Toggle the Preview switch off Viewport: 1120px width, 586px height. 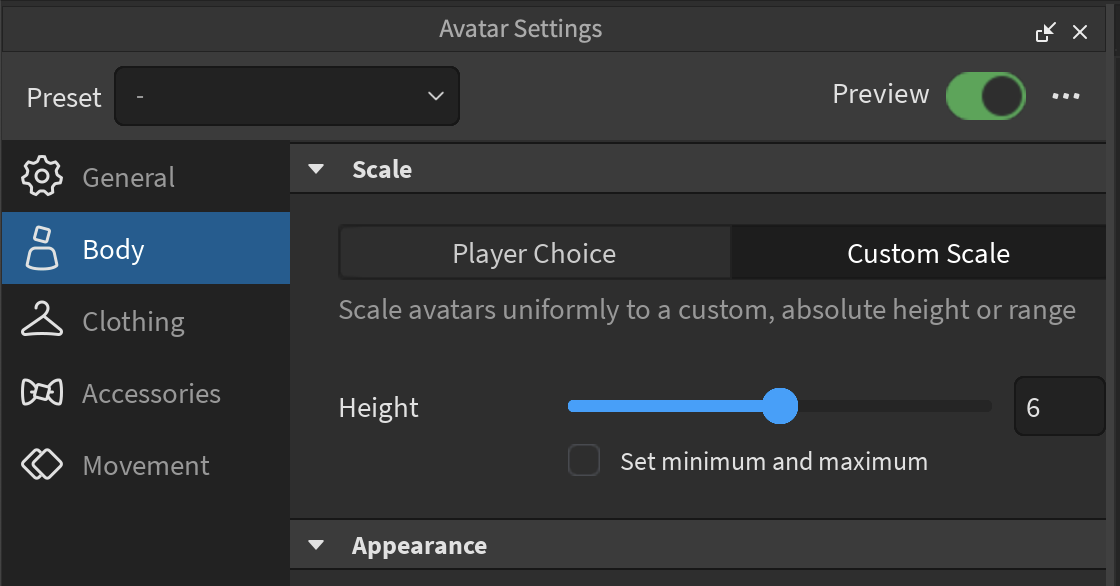[x=986, y=96]
